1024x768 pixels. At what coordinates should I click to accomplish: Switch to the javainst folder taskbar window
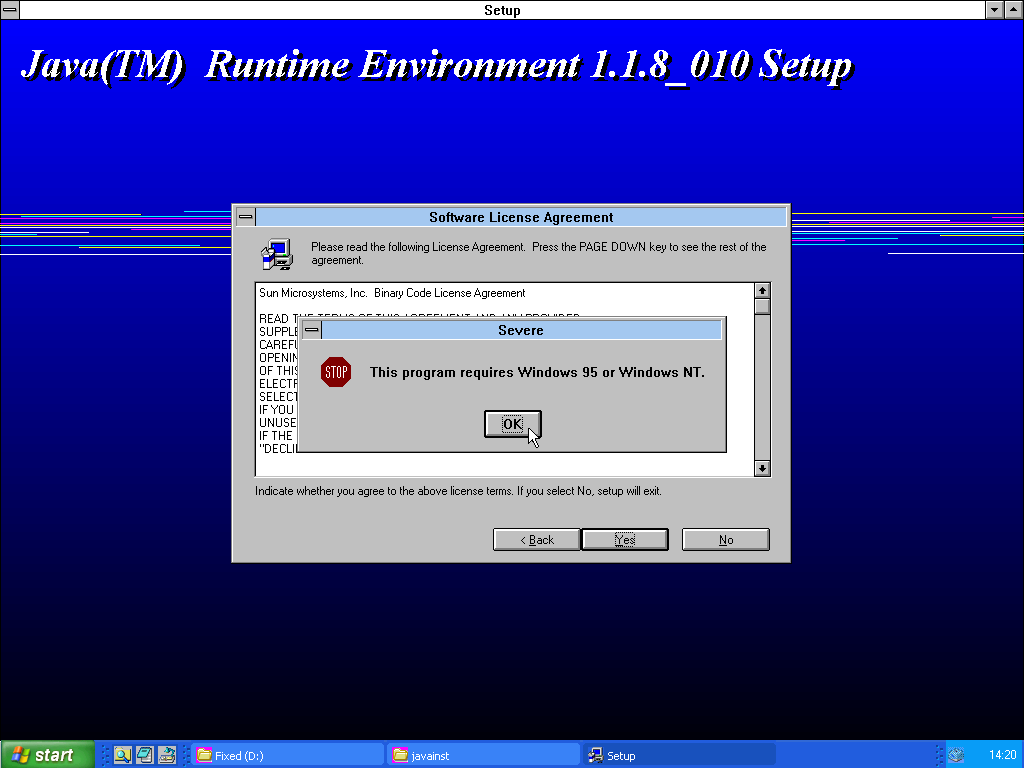point(484,755)
